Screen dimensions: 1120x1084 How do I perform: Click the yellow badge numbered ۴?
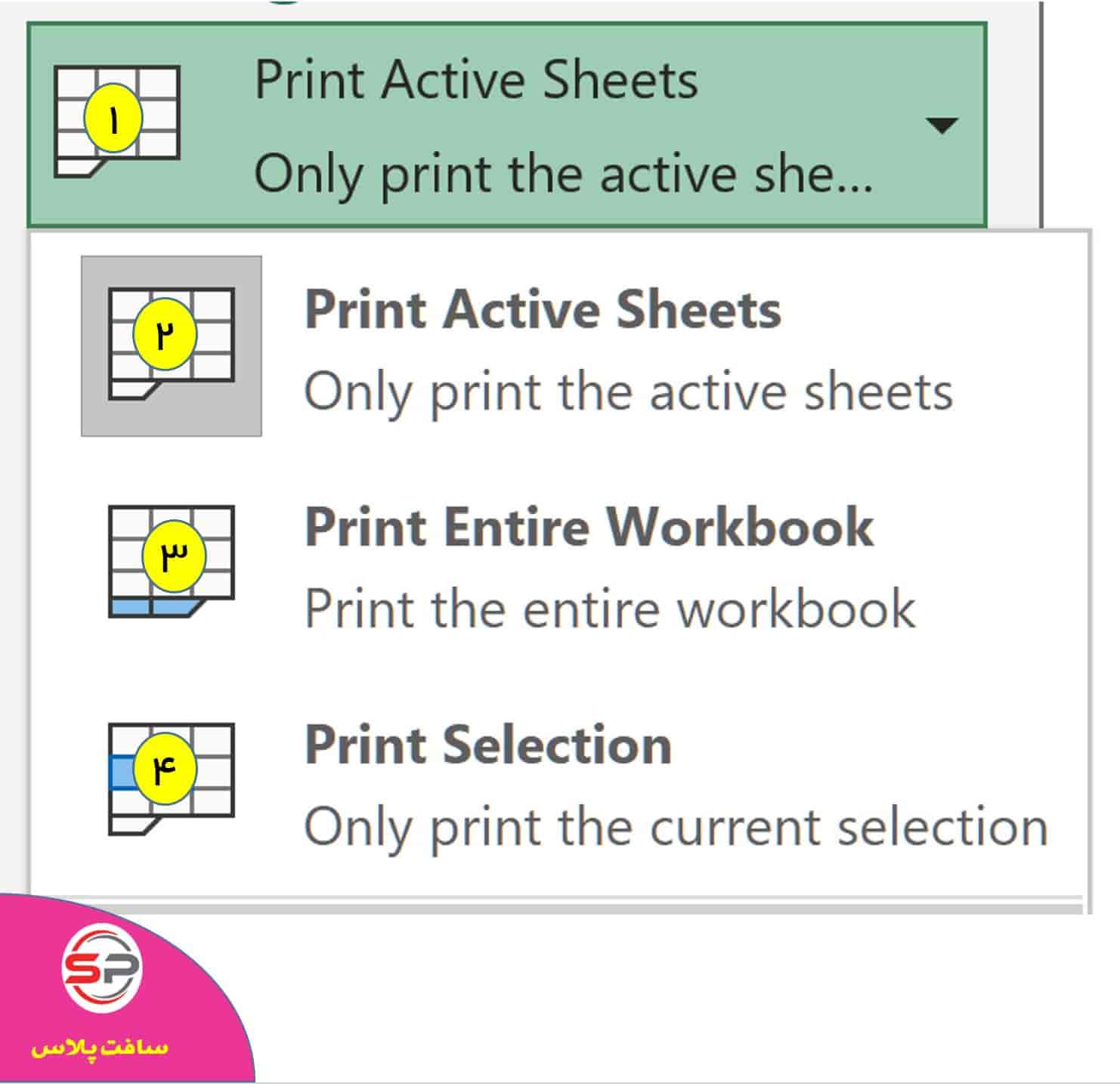[x=165, y=770]
